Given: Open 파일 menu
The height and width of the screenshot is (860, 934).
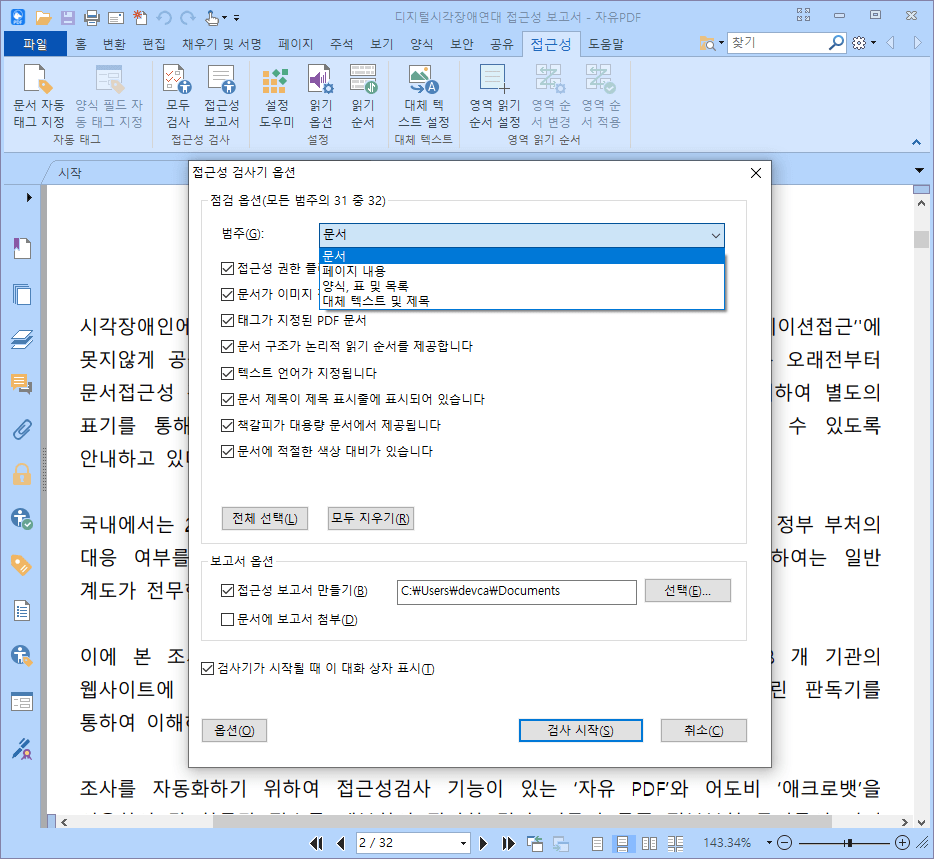Looking at the screenshot, I should pyautogui.click(x=35, y=44).
